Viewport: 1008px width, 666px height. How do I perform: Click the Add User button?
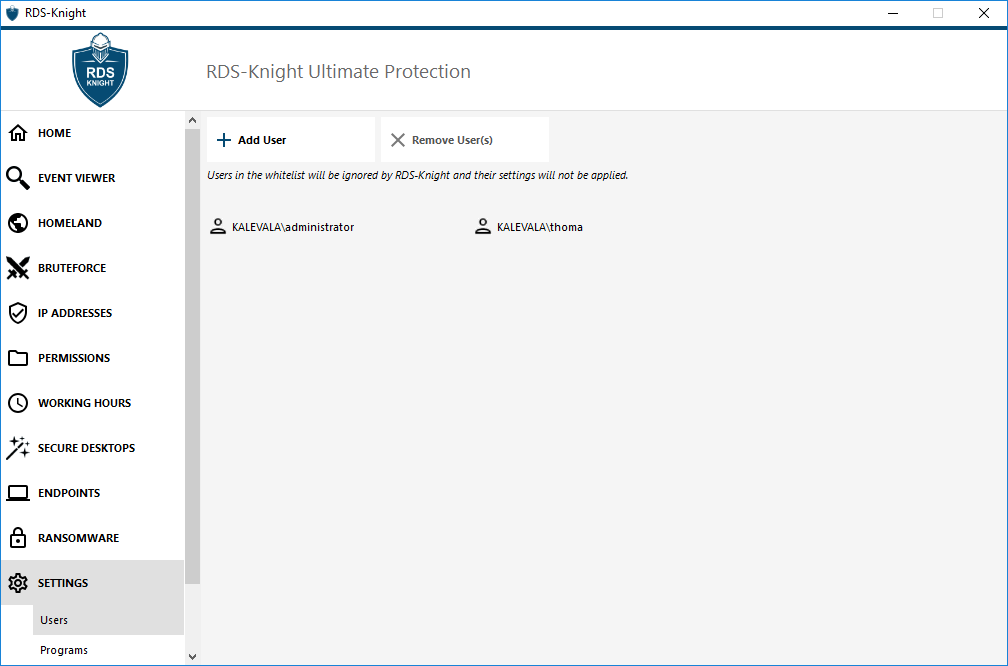(291, 140)
